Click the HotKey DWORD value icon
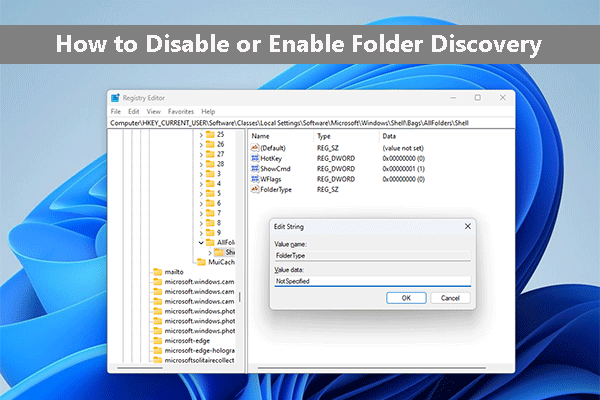The image size is (600, 400). coord(255,158)
